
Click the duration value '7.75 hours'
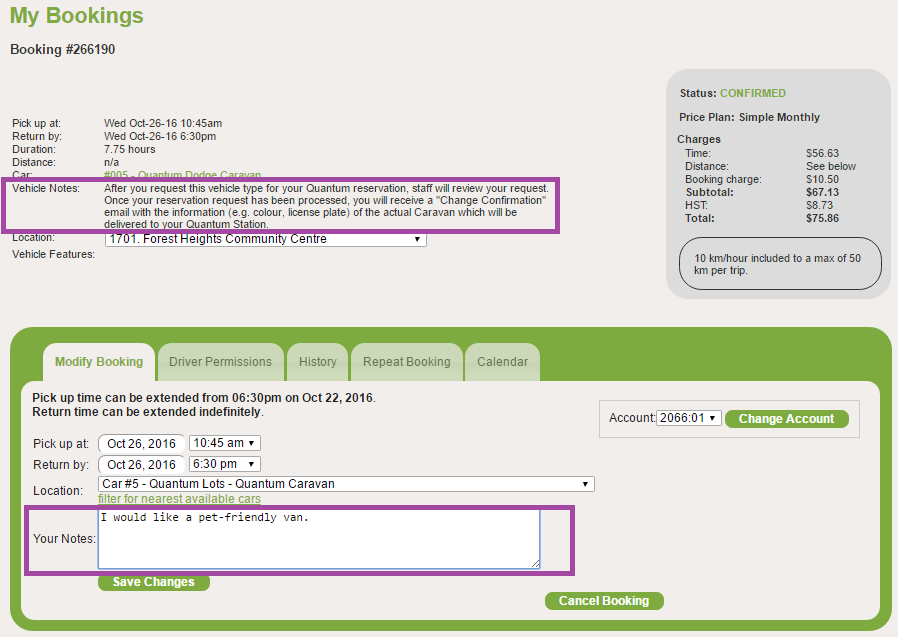(x=130, y=150)
